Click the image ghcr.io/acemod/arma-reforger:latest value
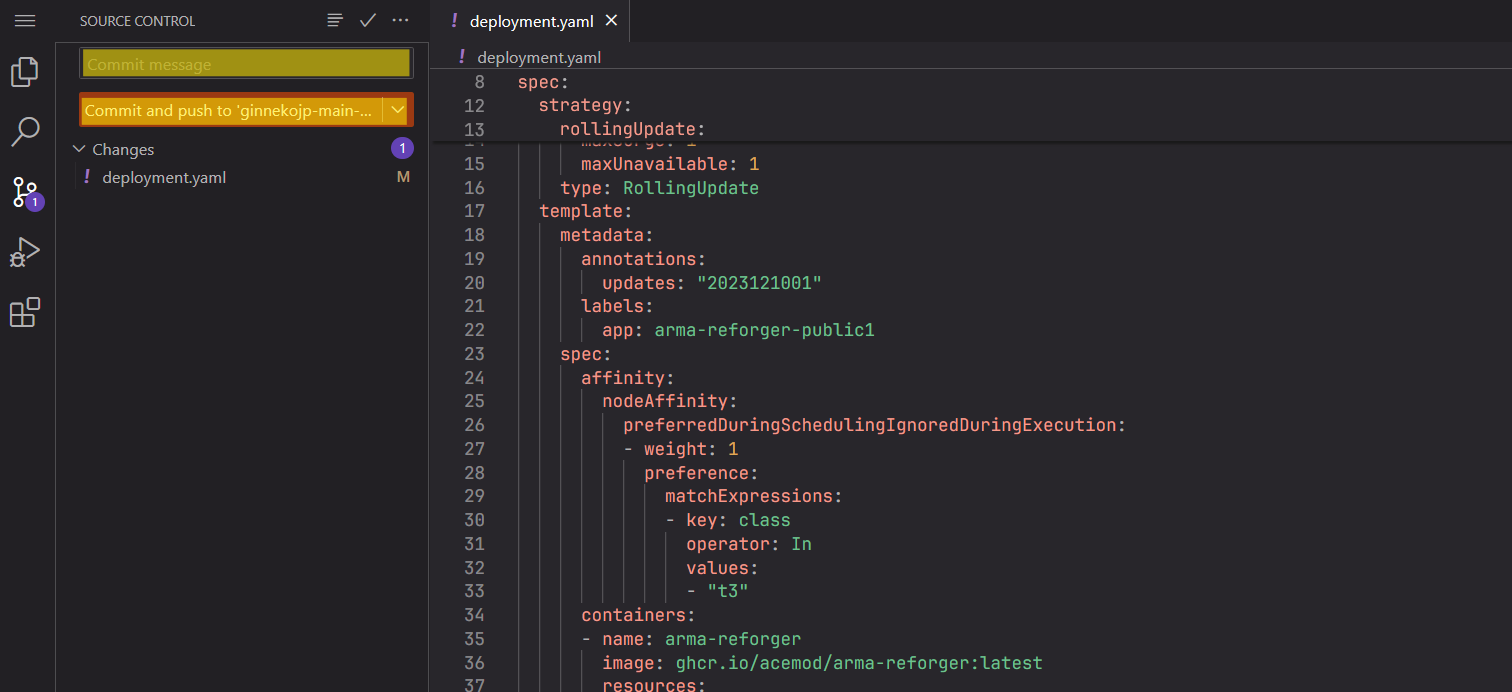The image size is (1512, 692). 859,663
